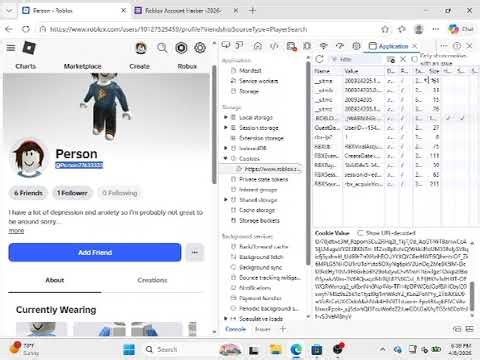Screen dimensions: 480x360
Task: Switch to the Person - Roblox browser tab
Action: [74, 11]
